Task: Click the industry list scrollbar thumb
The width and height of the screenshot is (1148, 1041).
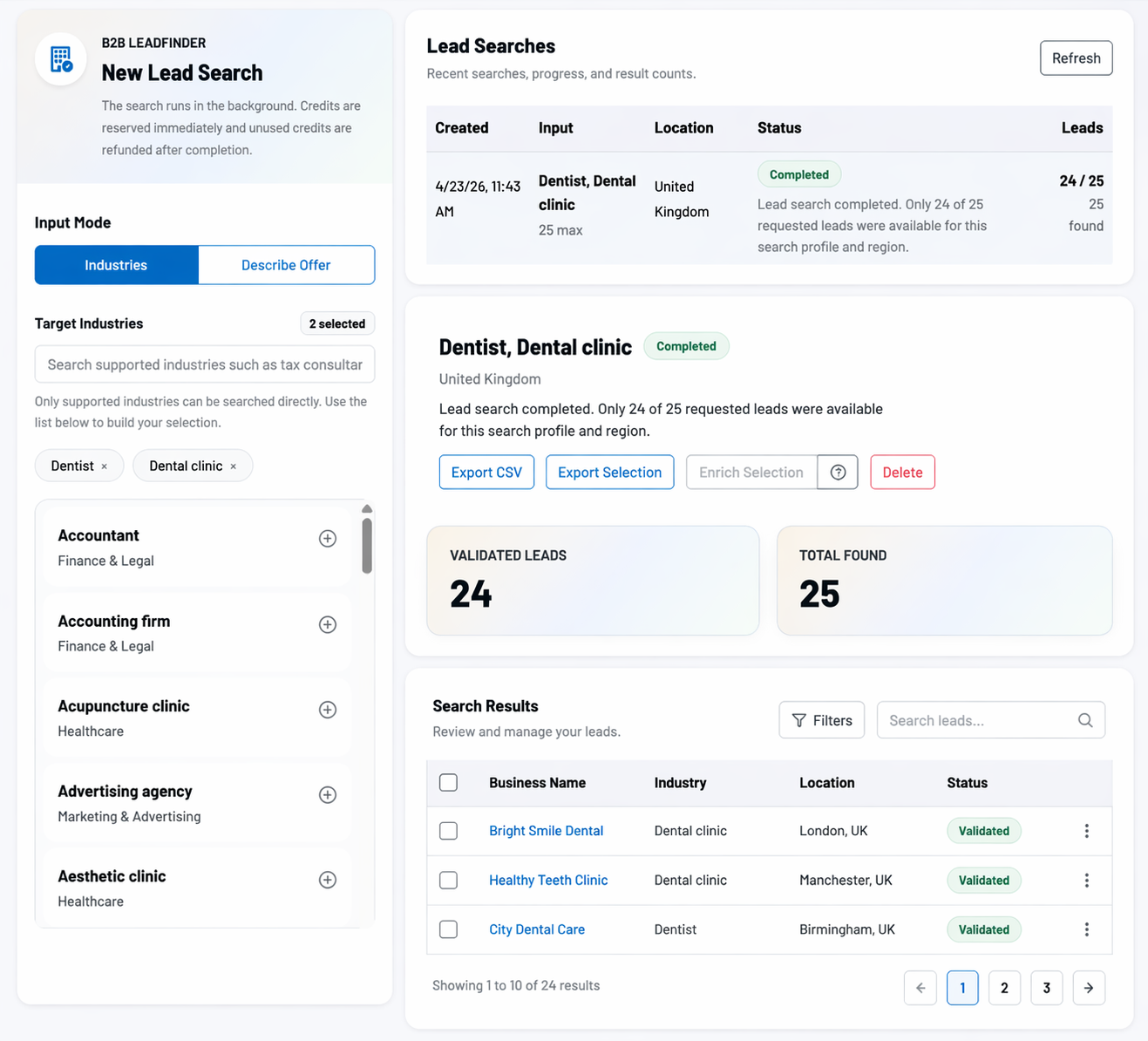Action: coord(367,546)
